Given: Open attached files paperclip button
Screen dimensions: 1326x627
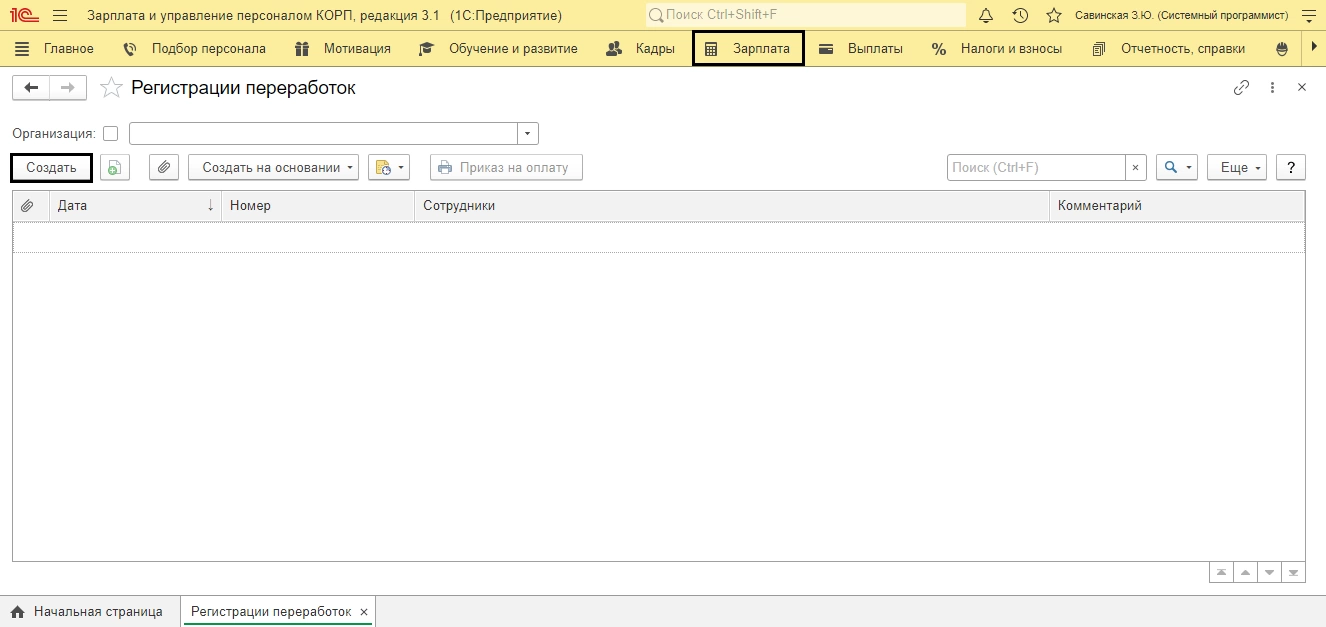Looking at the screenshot, I should [164, 168].
